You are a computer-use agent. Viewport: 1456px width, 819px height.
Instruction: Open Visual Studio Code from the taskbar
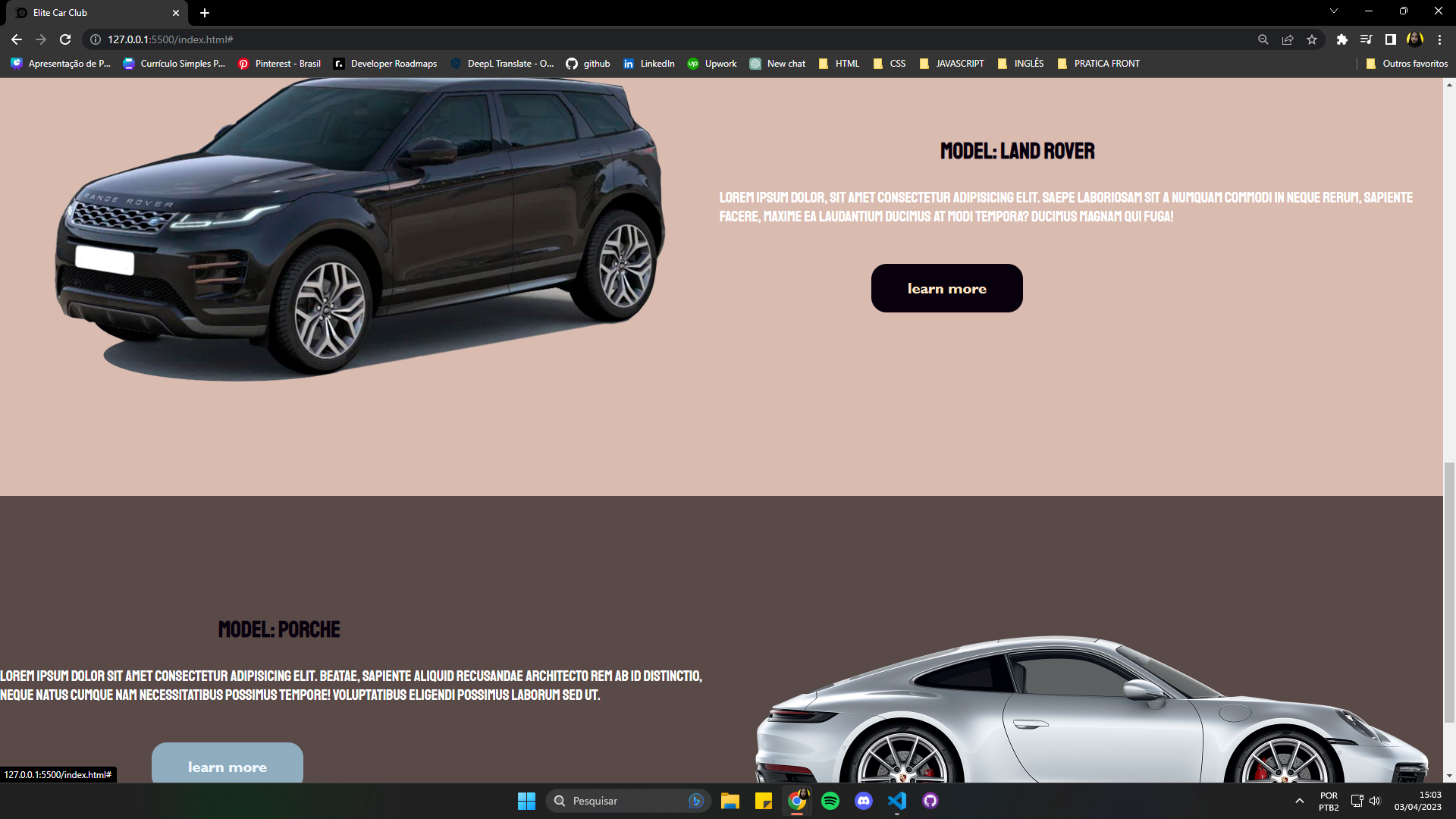coord(897,801)
